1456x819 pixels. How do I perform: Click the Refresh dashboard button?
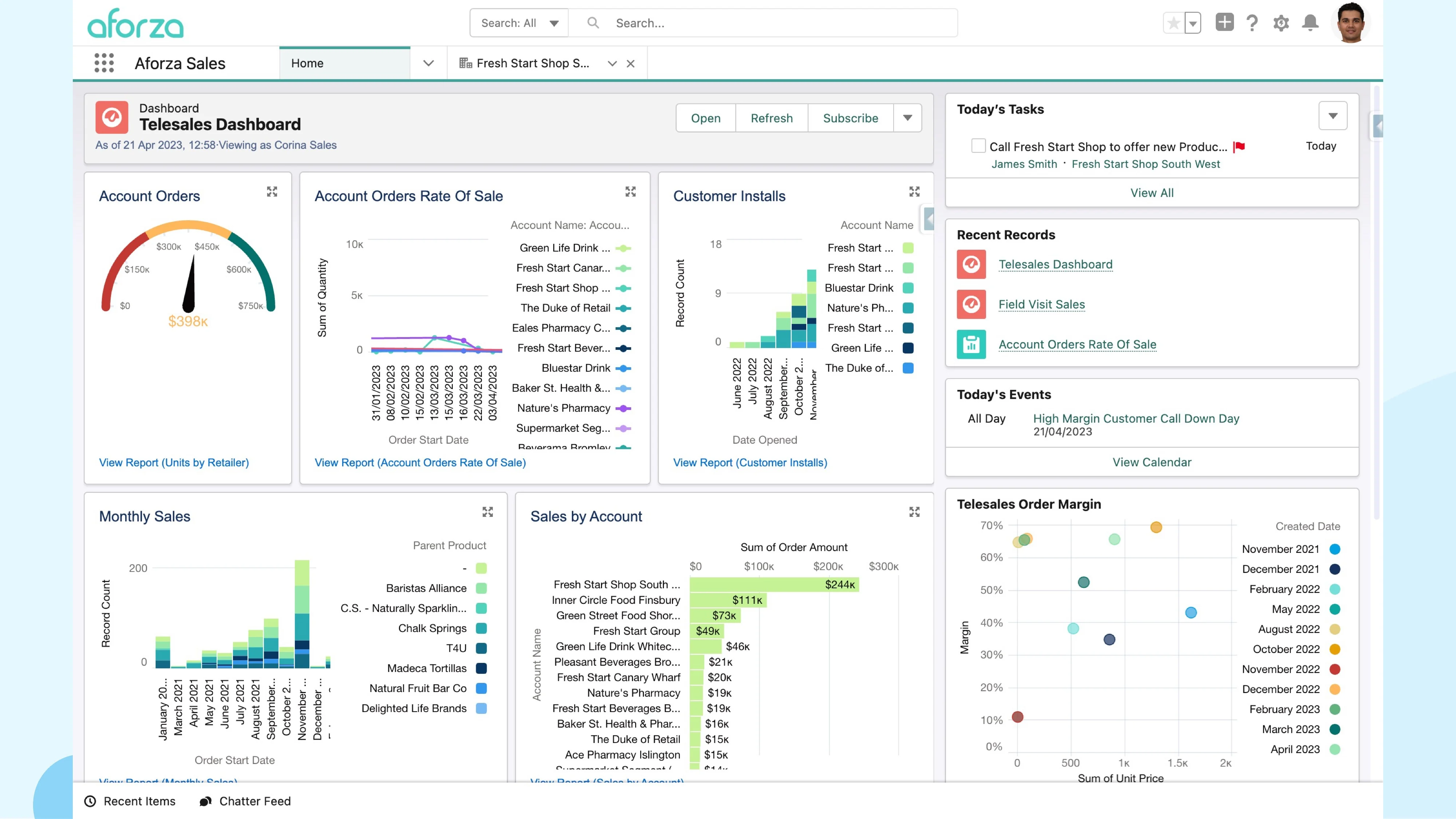point(772,118)
